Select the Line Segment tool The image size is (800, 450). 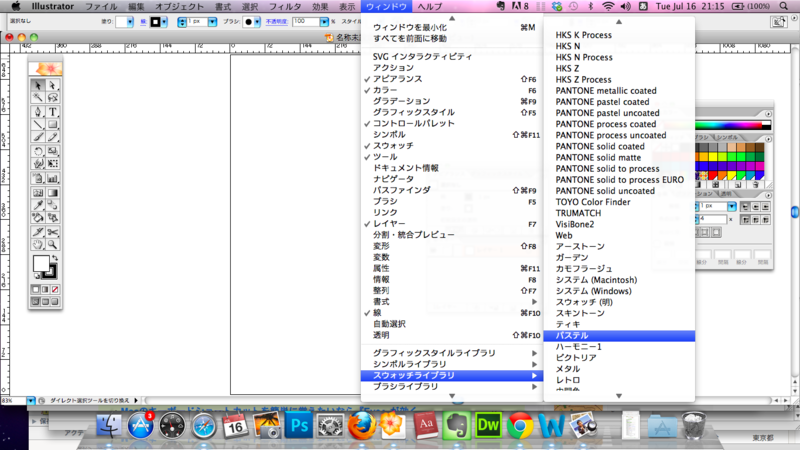38,124
